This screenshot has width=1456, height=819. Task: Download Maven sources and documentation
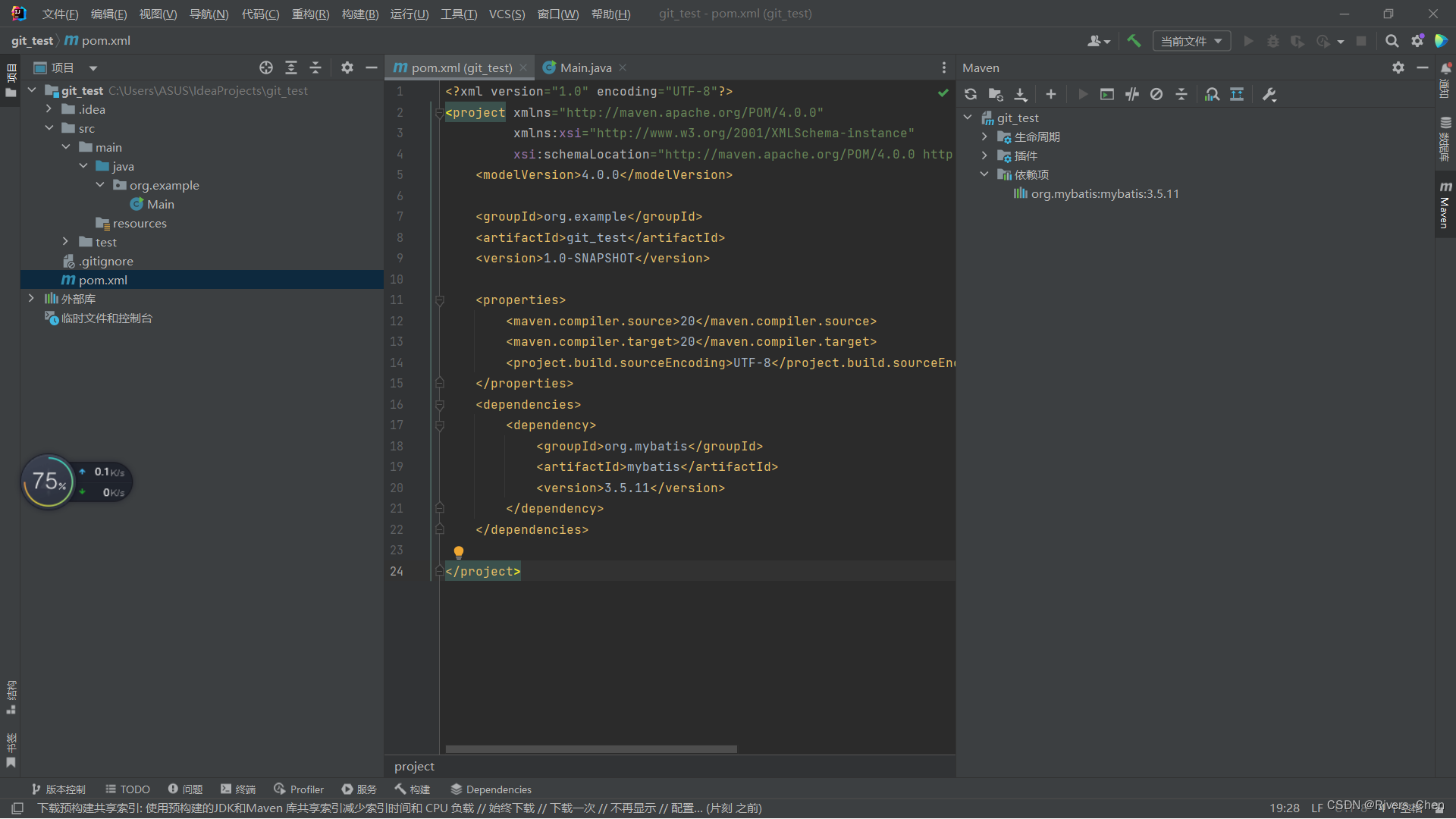tap(1020, 94)
